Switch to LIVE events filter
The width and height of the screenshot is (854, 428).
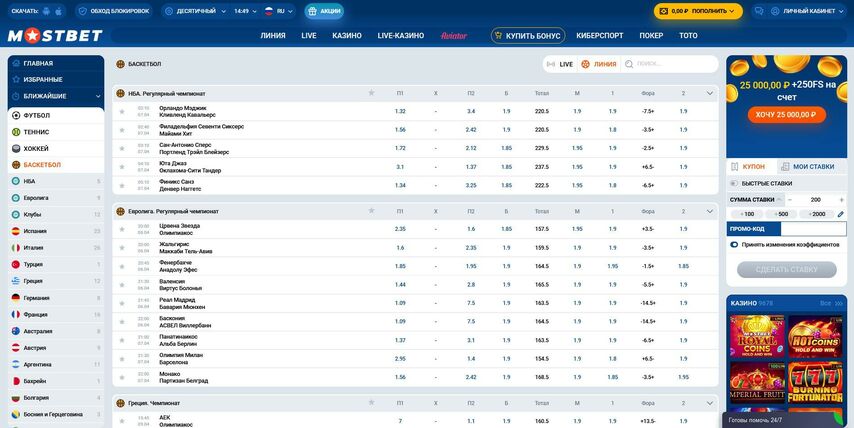[x=560, y=64]
